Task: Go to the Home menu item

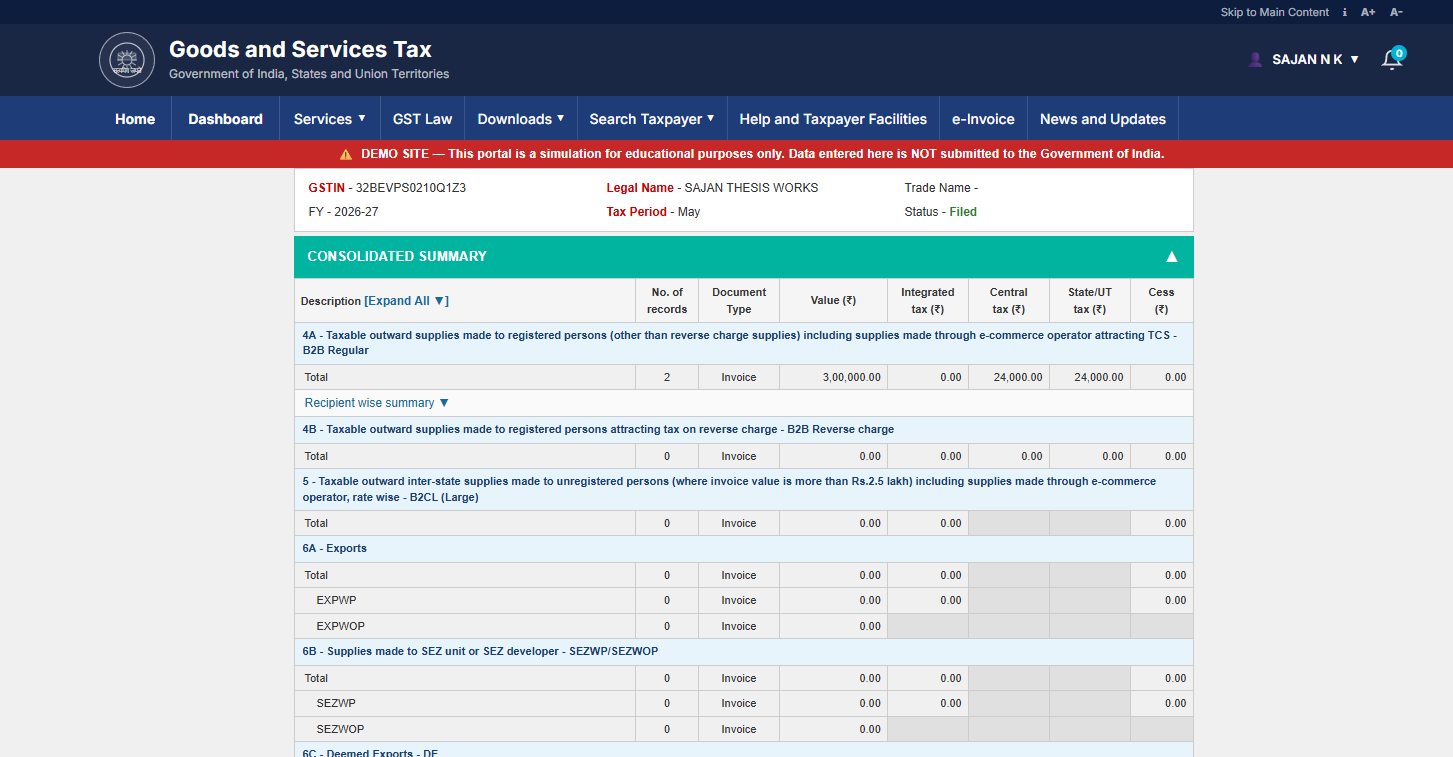Action: [135, 119]
